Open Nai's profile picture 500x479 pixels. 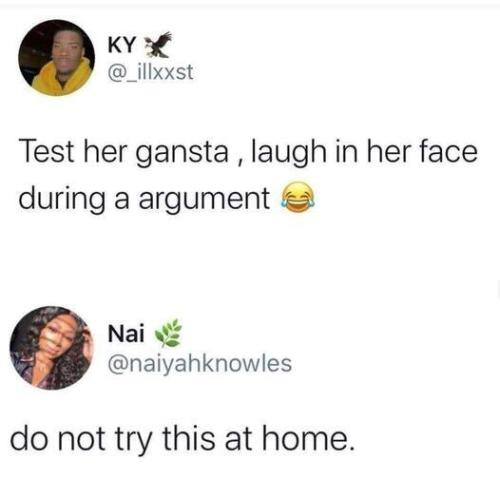click(x=52, y=348)
